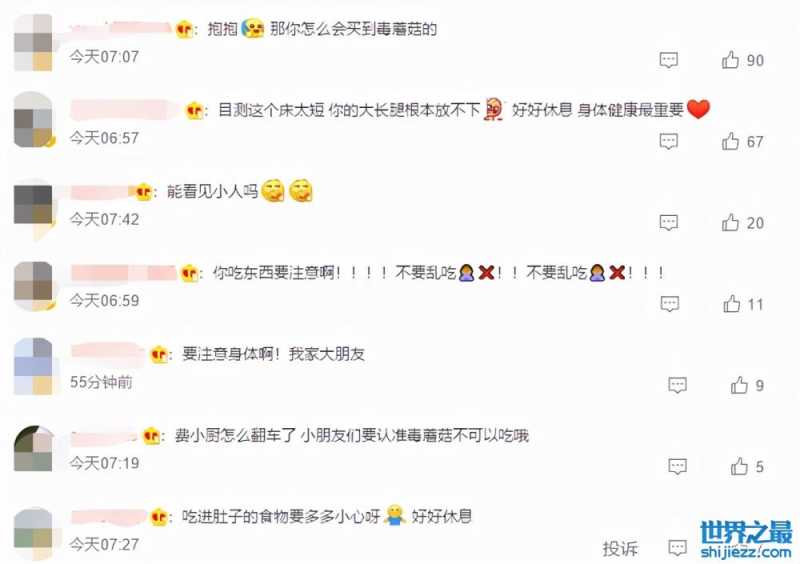Image resolution: width=800 pixels, height=564 pixels.
Task: Open avatar of the 55分钟前 commenter
Action: (33, 366)
